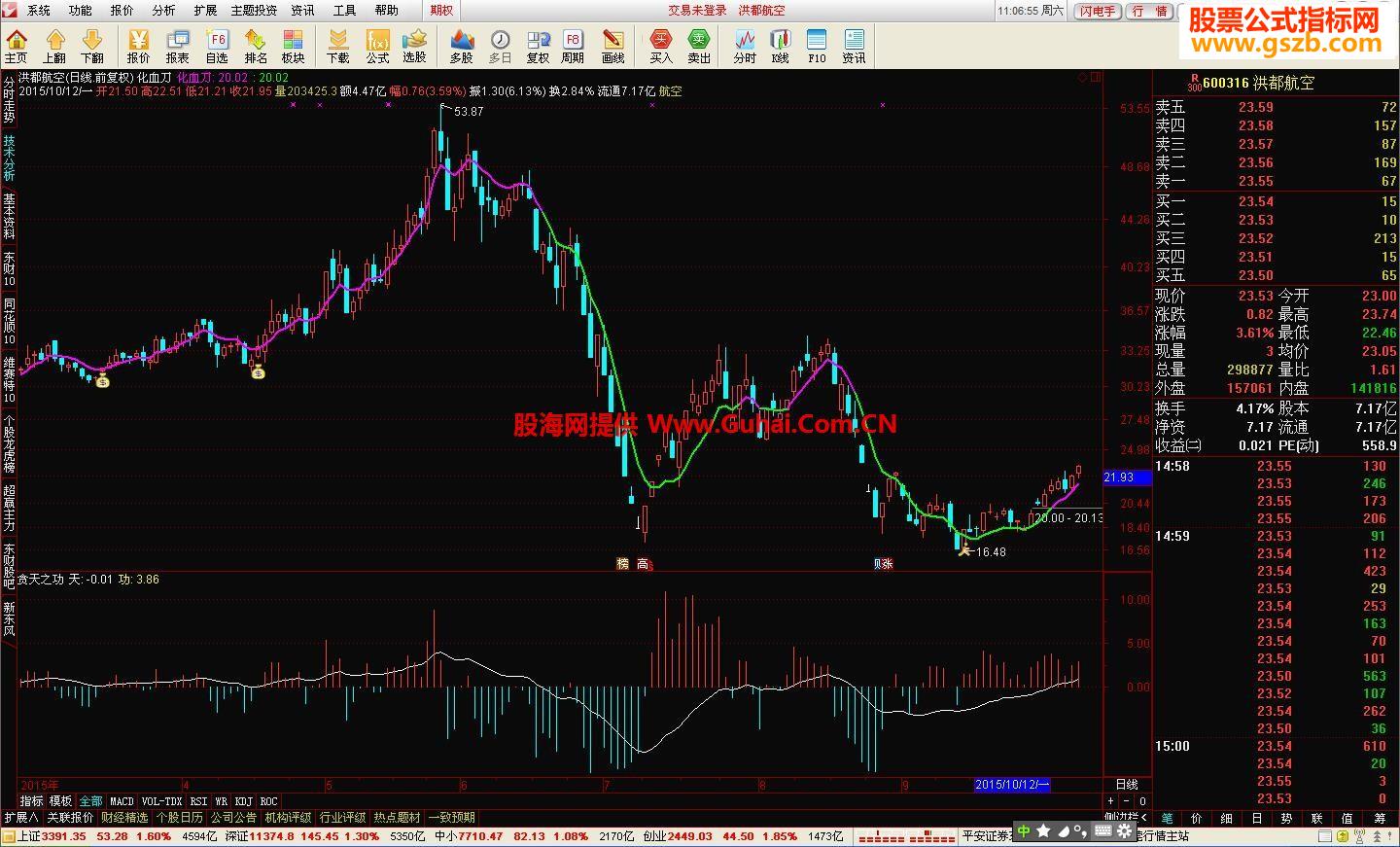1400x847 pixels.
Task: Switch to 多股 multi-stock view icon
Action: pyautogui.click(x=462, y=45)
